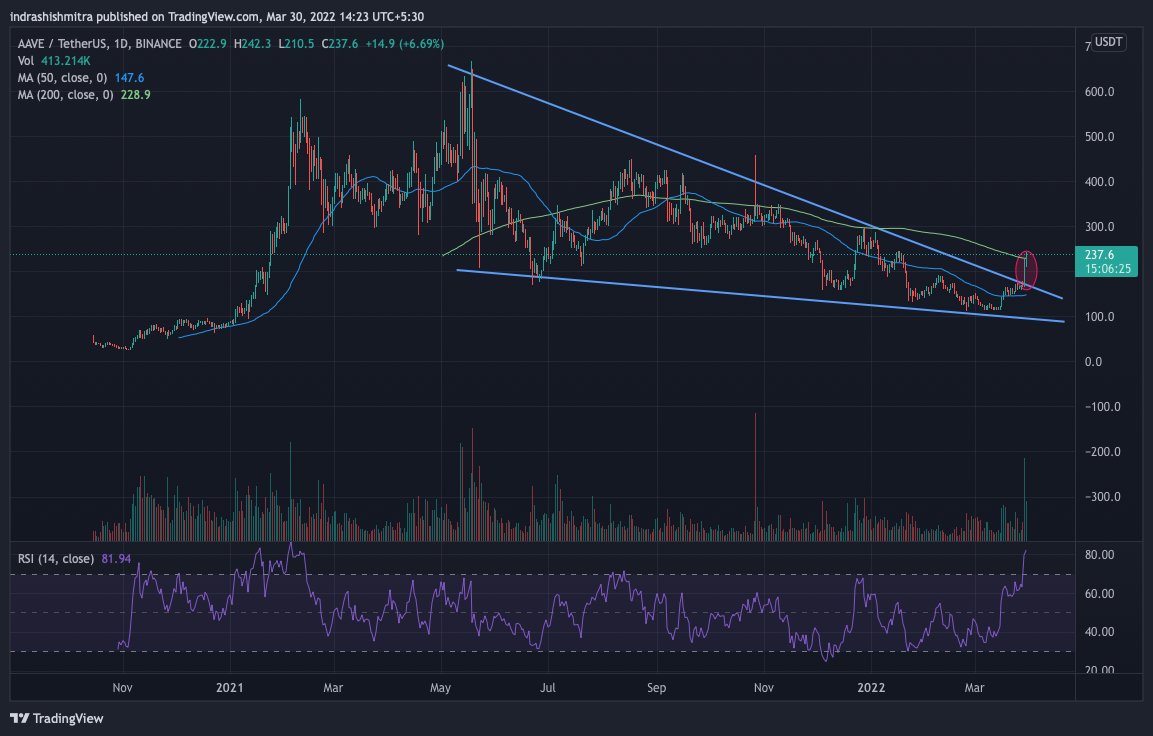Open the USDT currency selector
This screenshot has height=736, width=1153.
tap(1108, 42)
